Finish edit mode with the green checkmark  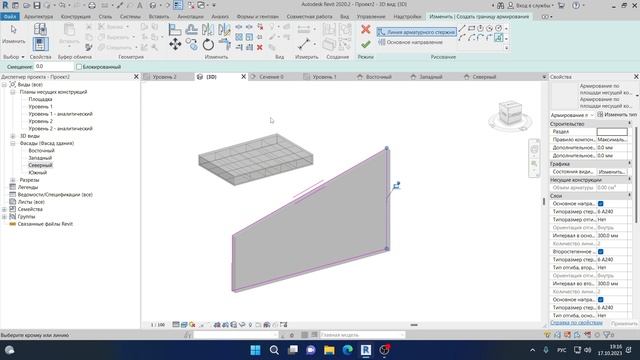click(x=366, y=44)
